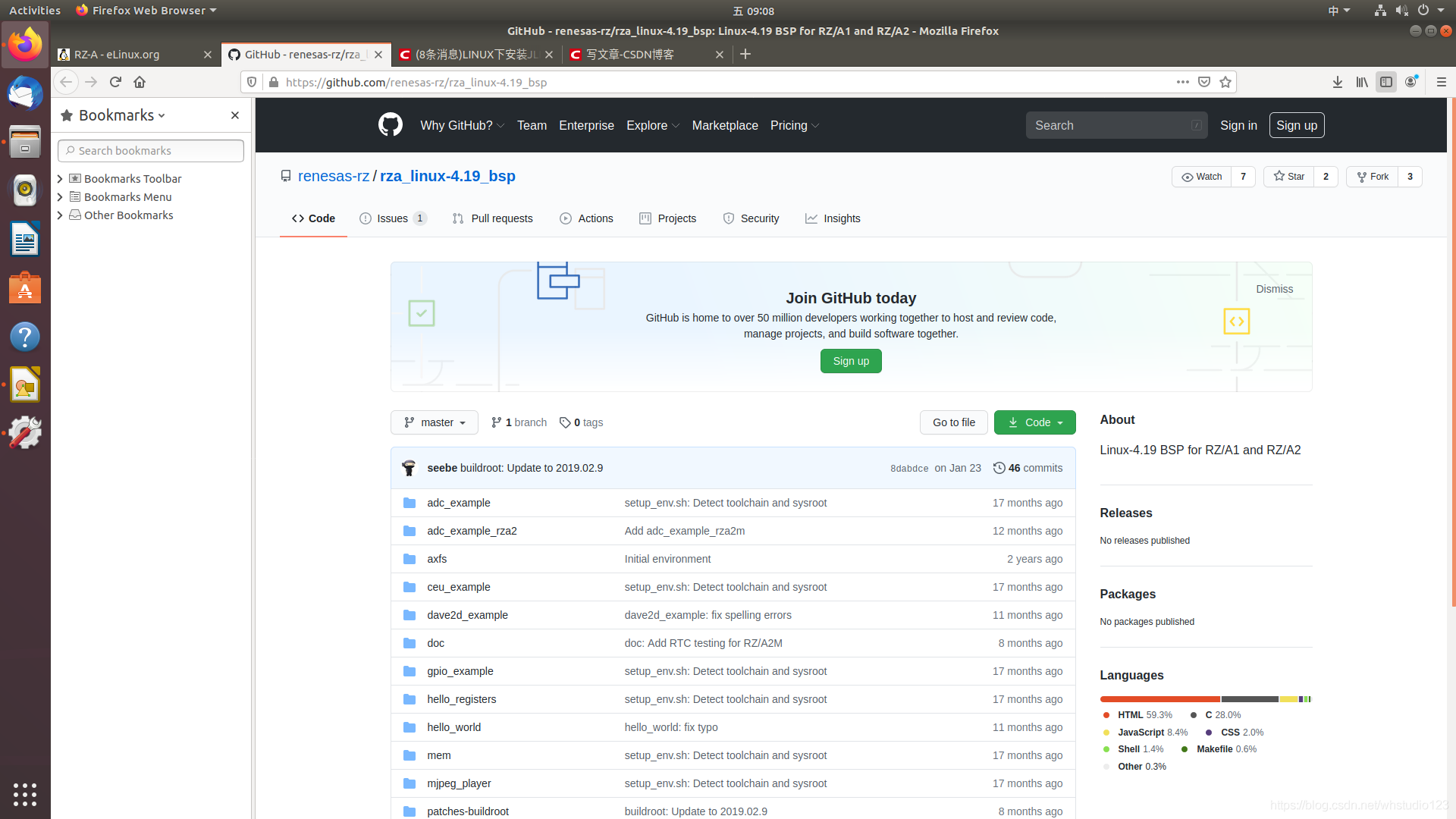Image resolution: width=1456 pixels, height=819 pixels.
Task: Focus the GitHub Search field
Action: (x=1116, y=125)
